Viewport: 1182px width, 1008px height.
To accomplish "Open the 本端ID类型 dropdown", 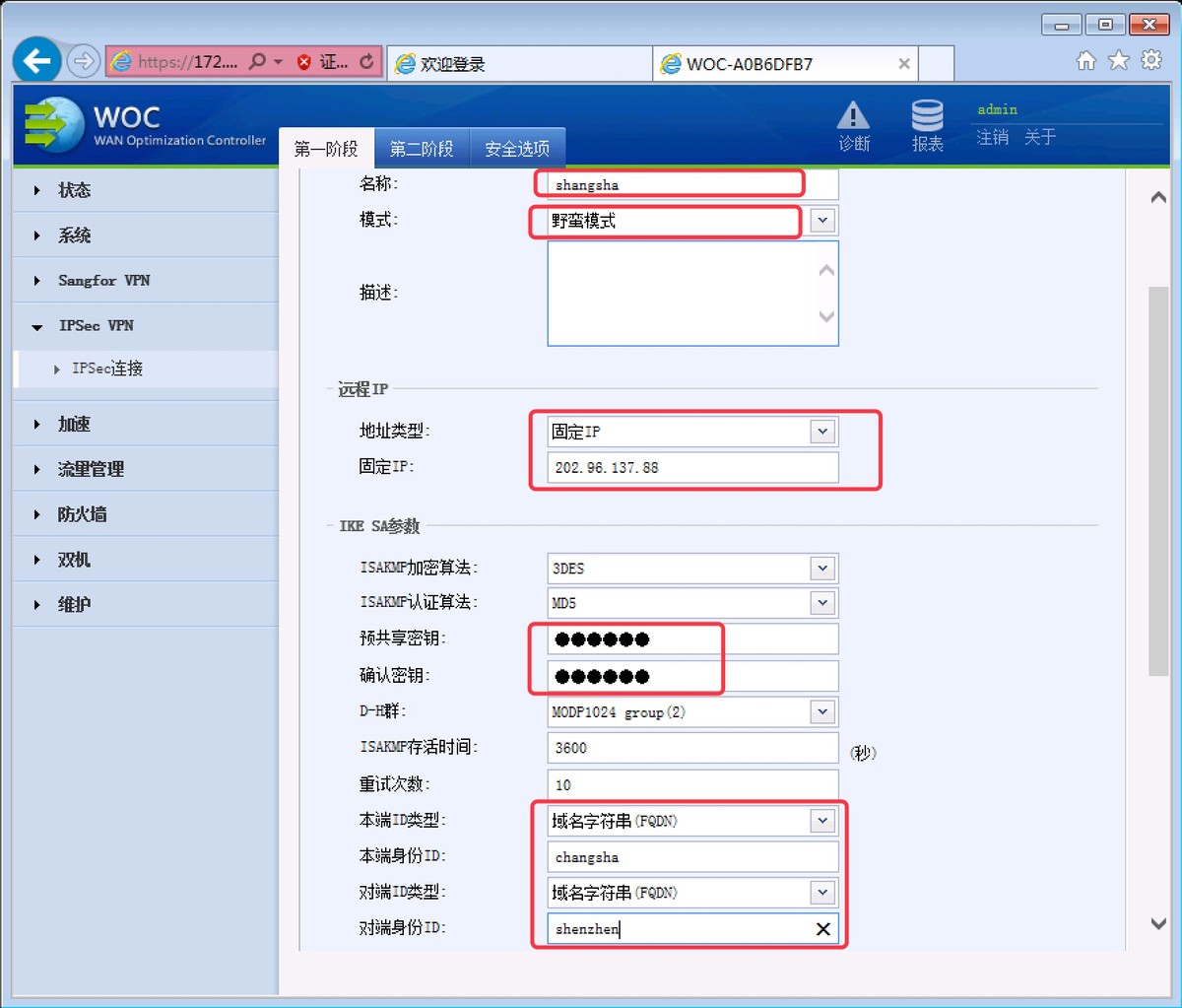I will 821,820.
